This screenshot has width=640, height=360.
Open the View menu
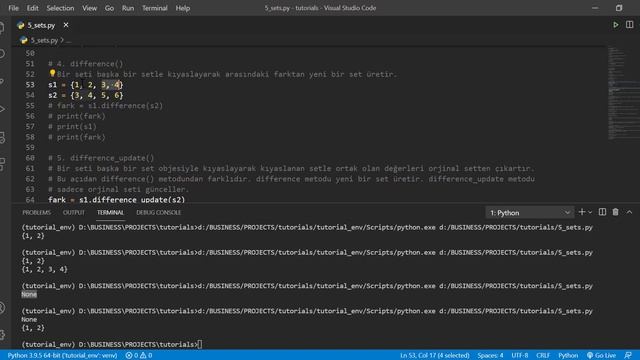89,8
